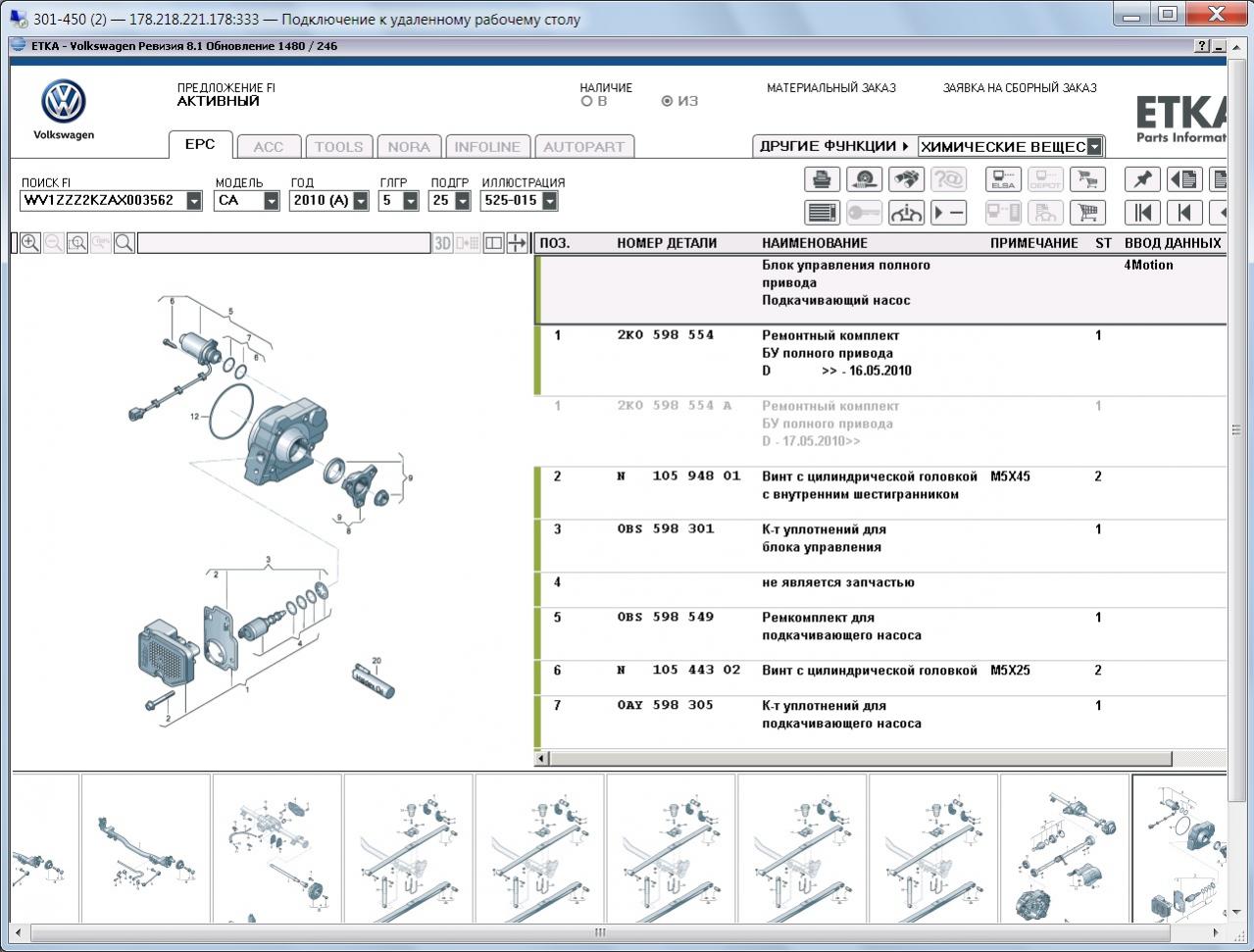Open search with the binoculars icon
This screenshot has width=1254, height=952.
[x=906, y=179]
